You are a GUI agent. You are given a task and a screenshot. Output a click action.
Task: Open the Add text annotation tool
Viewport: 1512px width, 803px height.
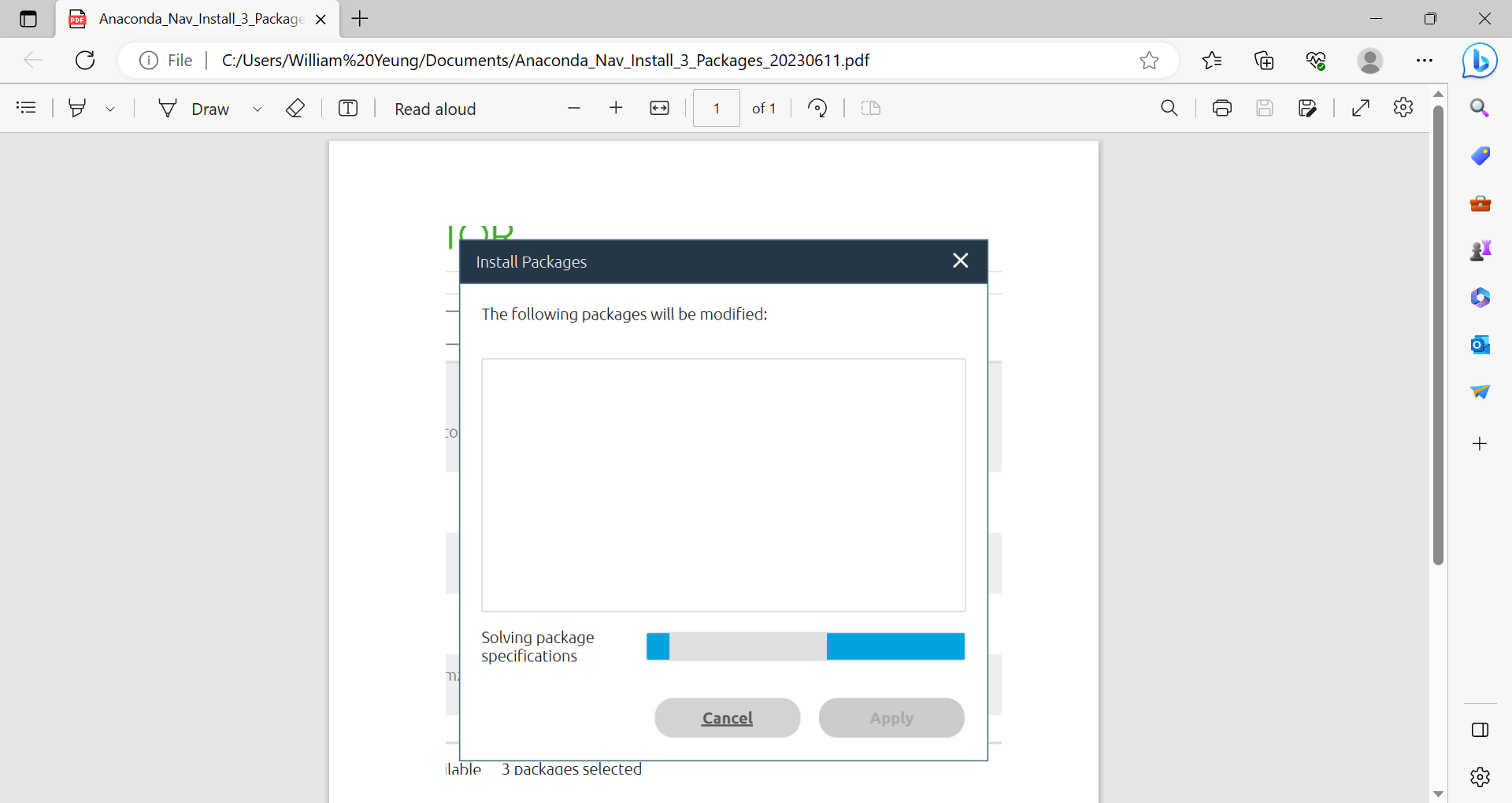[x=348, y=108]
